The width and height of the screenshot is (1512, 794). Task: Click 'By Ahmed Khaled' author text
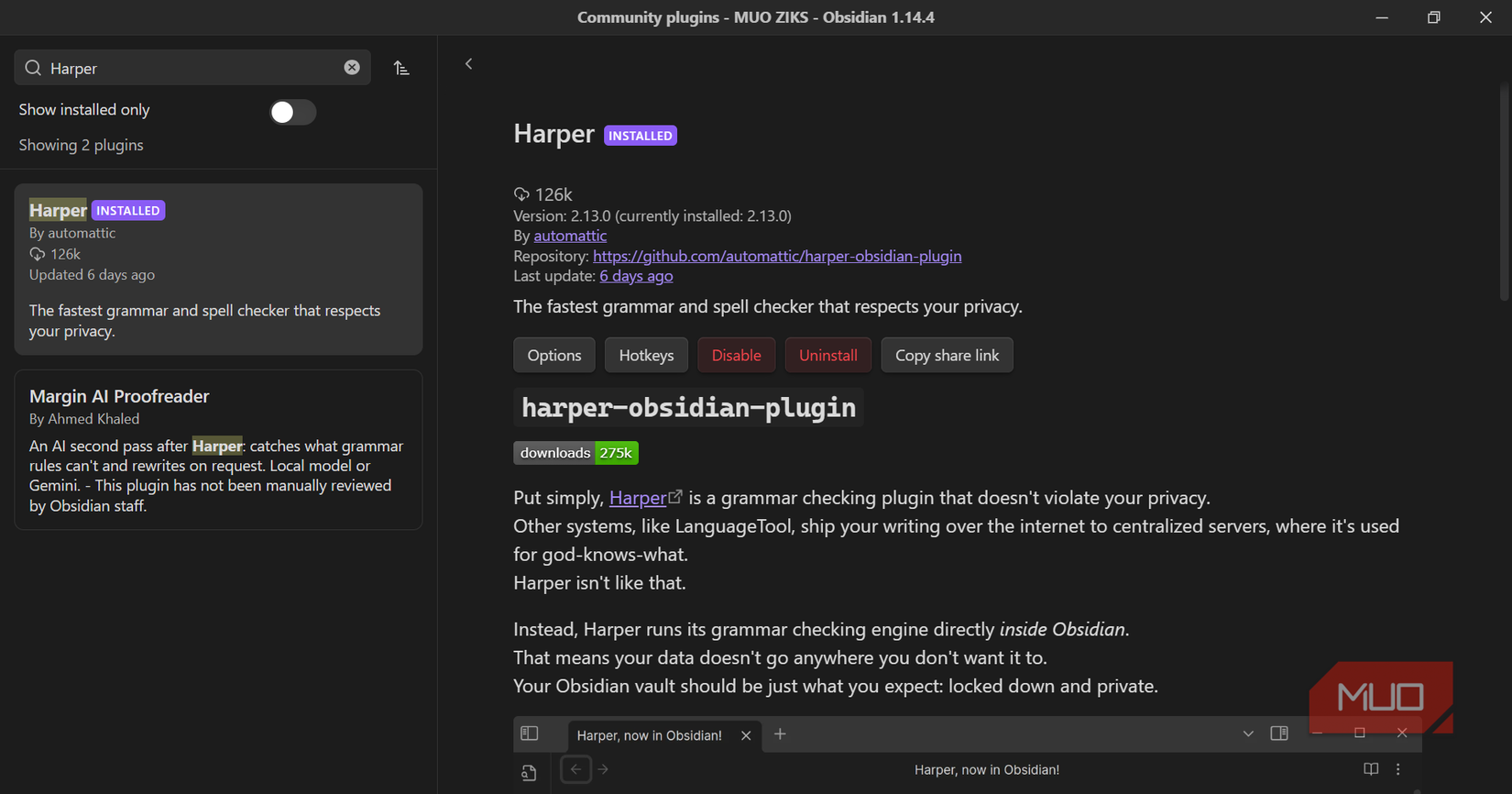(x=84, y=418)
